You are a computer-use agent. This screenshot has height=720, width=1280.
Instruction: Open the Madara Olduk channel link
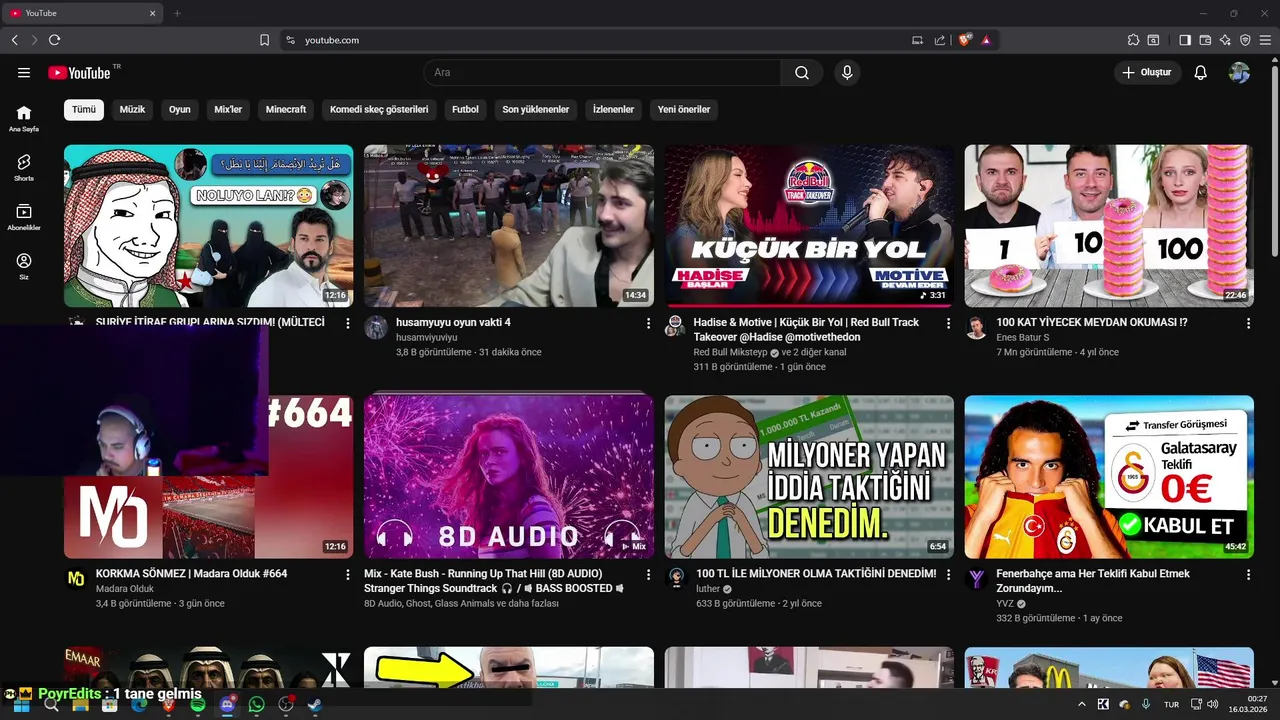pyautogui.click(x=125, y=589)
